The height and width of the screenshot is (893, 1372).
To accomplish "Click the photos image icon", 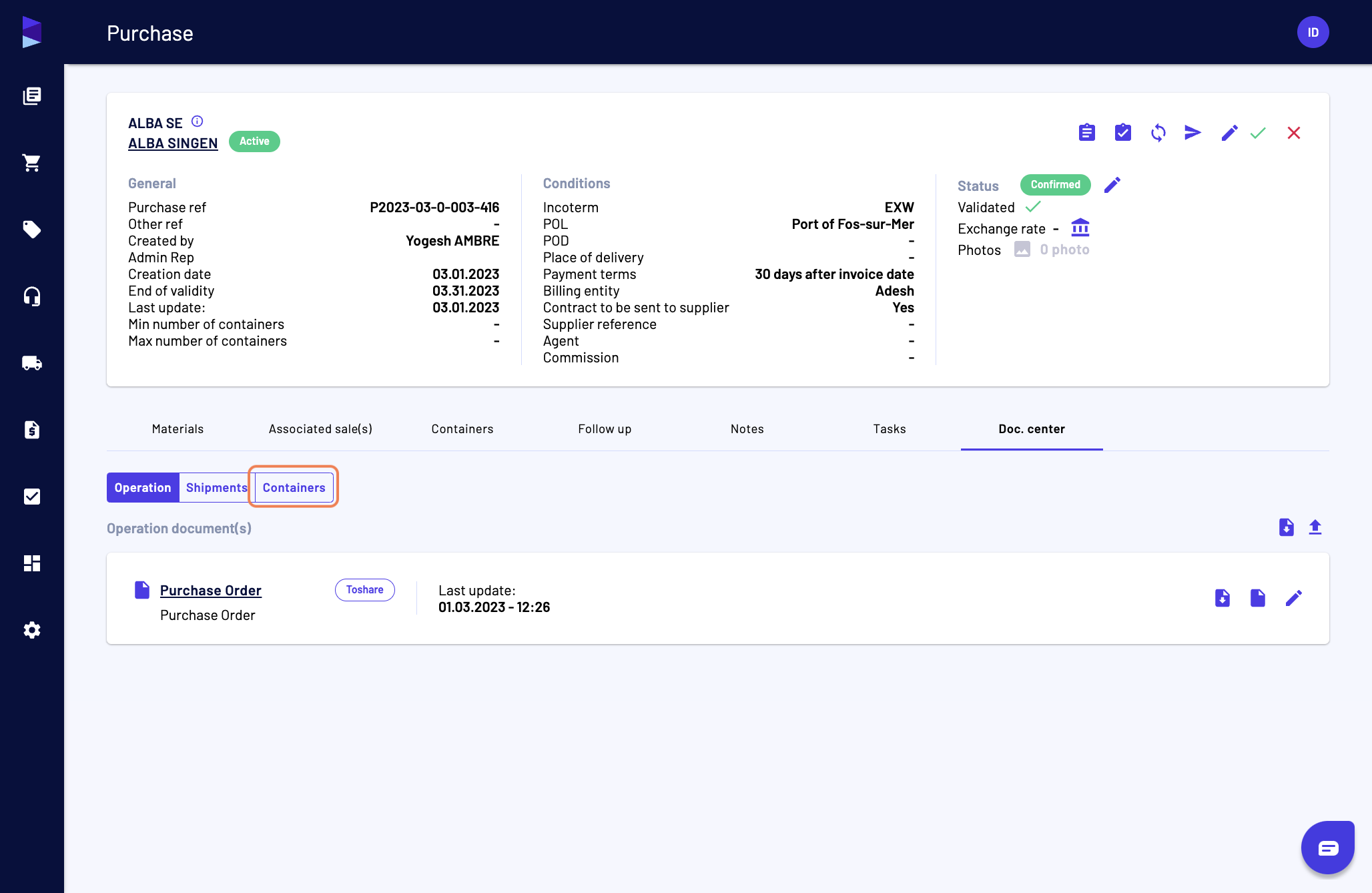I will pyautogui.click(x=1022, y=250).
